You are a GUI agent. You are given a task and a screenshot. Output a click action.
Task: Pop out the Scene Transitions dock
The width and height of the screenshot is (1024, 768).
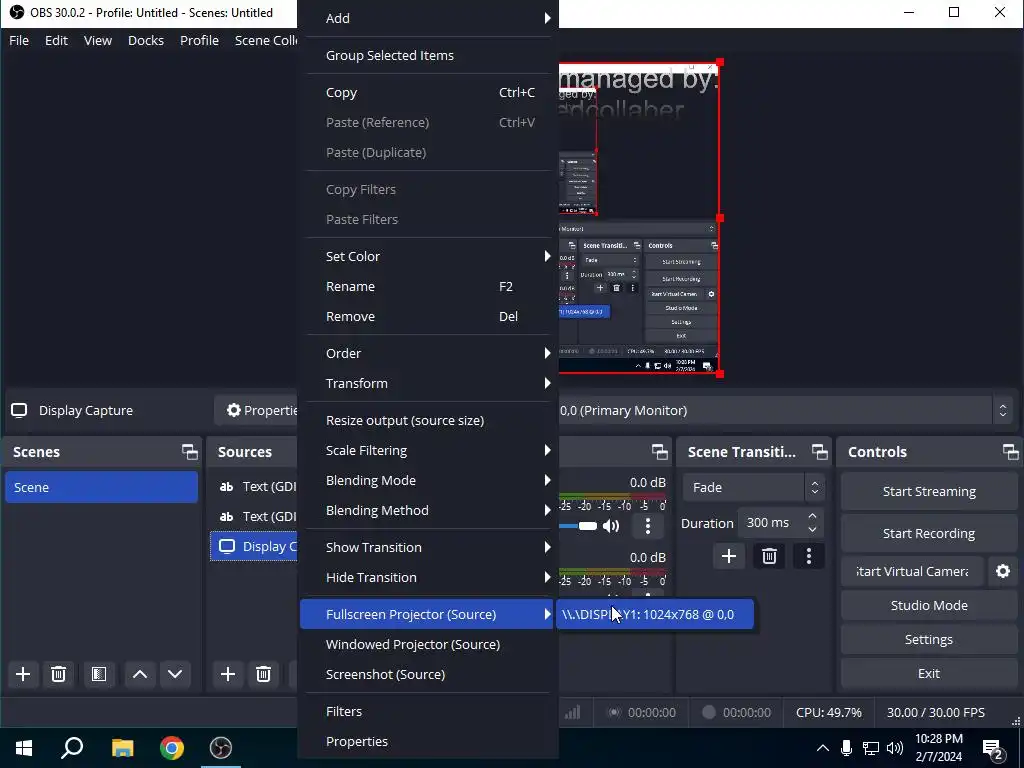pyautogui.click(x=819, y=452)
